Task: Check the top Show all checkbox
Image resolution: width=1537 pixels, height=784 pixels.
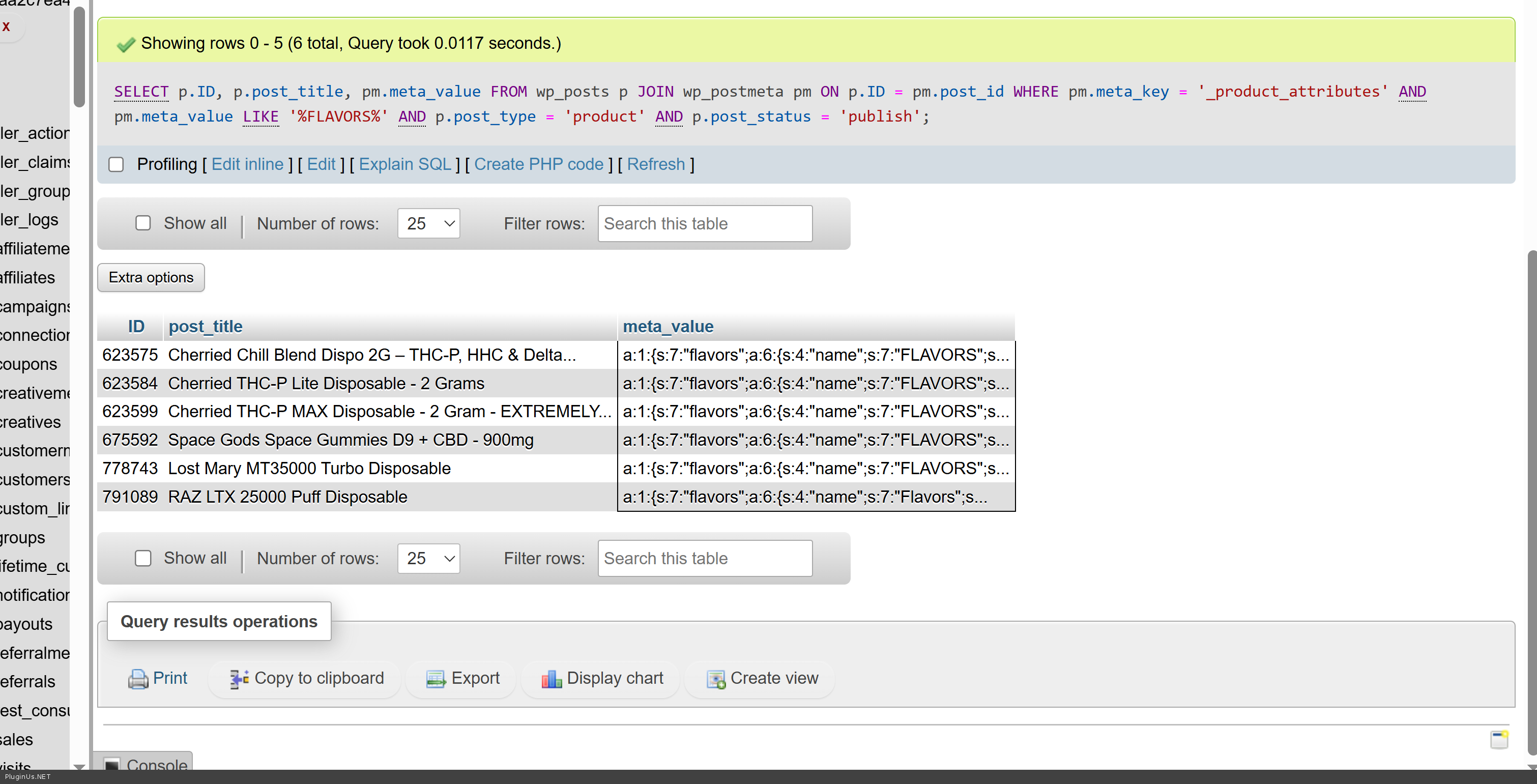Action: pos(143,223)
